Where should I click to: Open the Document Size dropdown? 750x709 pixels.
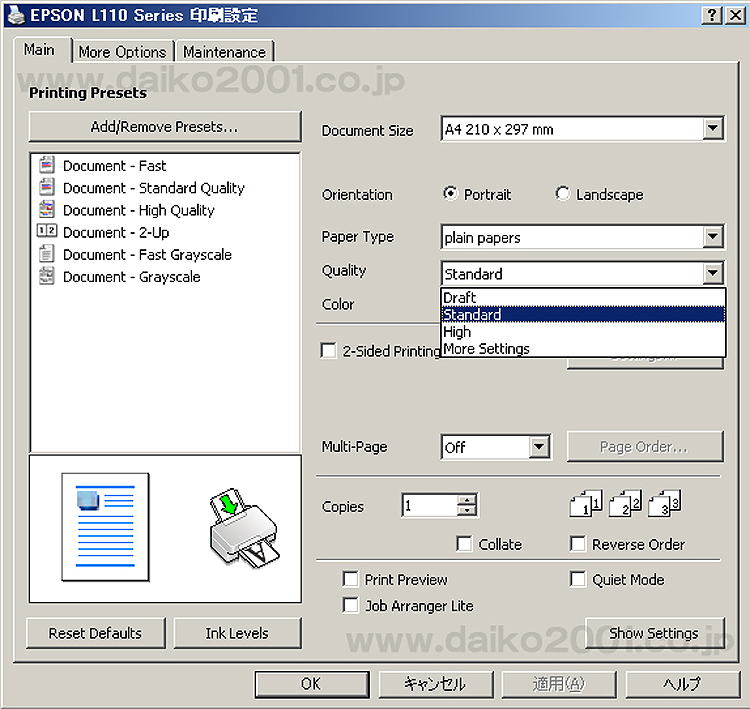pos(713,128)
